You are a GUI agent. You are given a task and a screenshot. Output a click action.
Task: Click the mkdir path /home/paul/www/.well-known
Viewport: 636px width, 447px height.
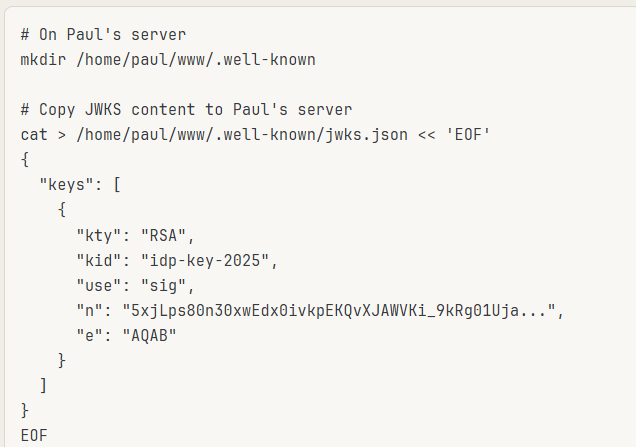196,59
